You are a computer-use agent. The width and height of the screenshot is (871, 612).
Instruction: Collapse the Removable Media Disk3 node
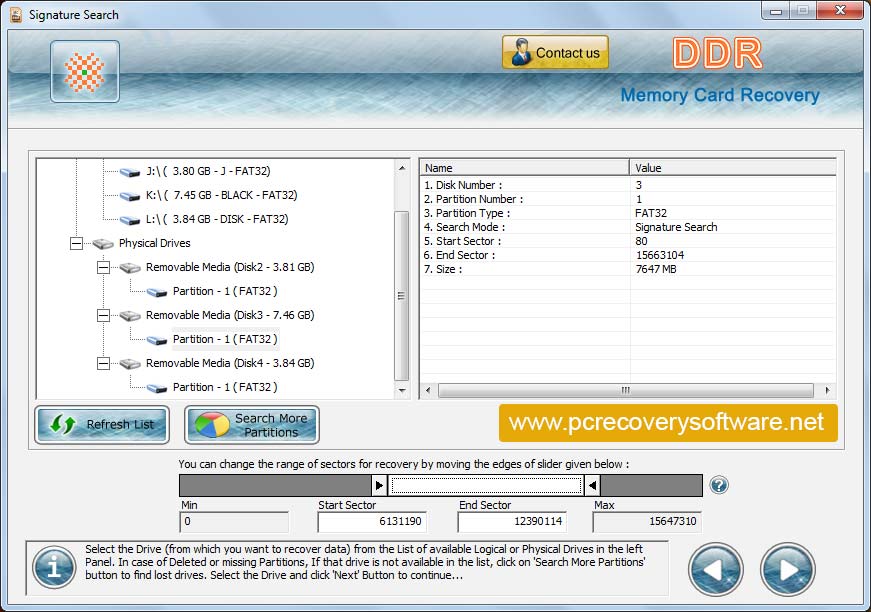103,315
